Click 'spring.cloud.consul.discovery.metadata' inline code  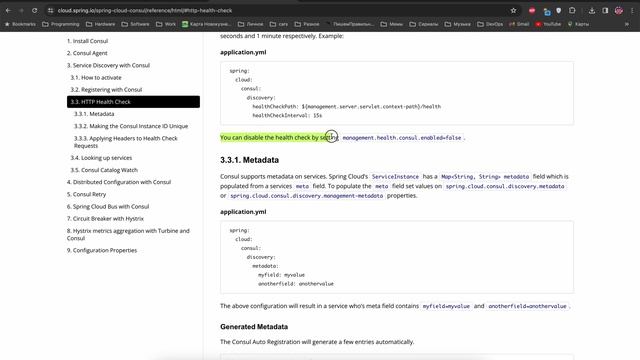coord(505,186)
